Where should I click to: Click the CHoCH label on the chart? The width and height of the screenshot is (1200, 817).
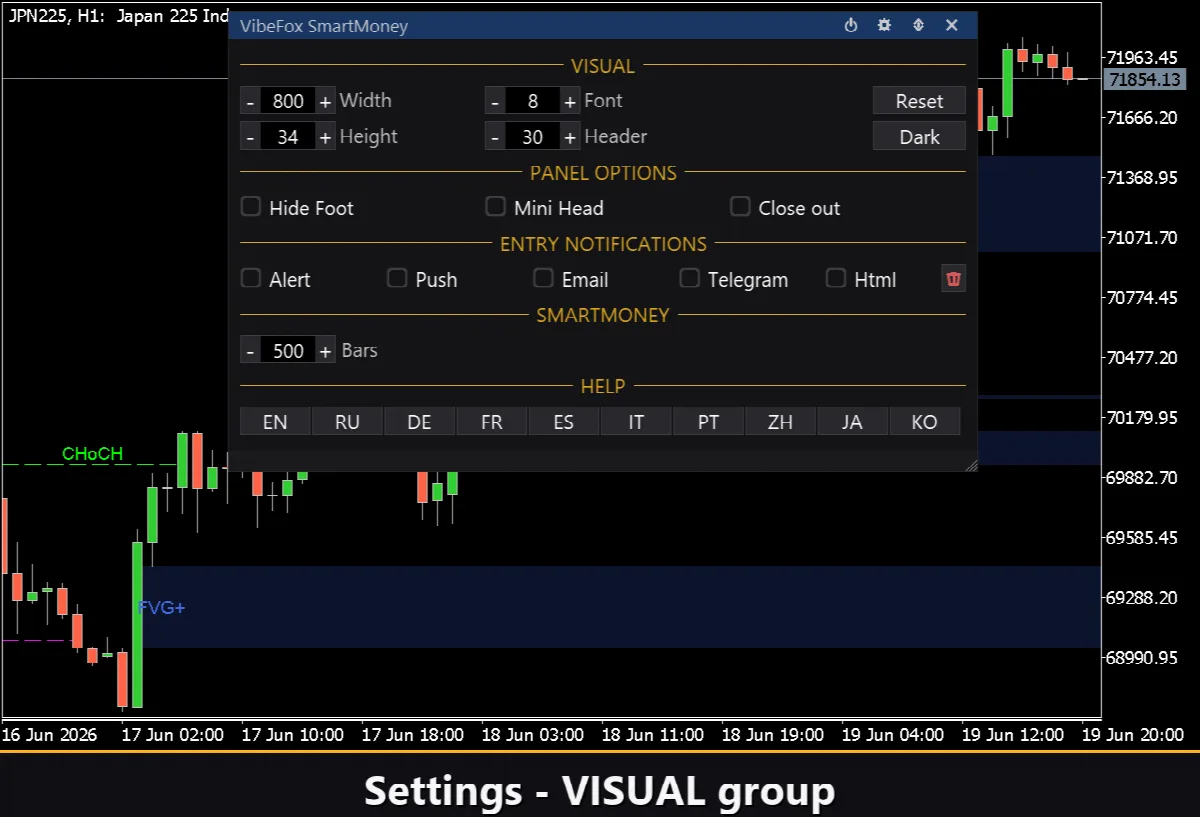92,454
